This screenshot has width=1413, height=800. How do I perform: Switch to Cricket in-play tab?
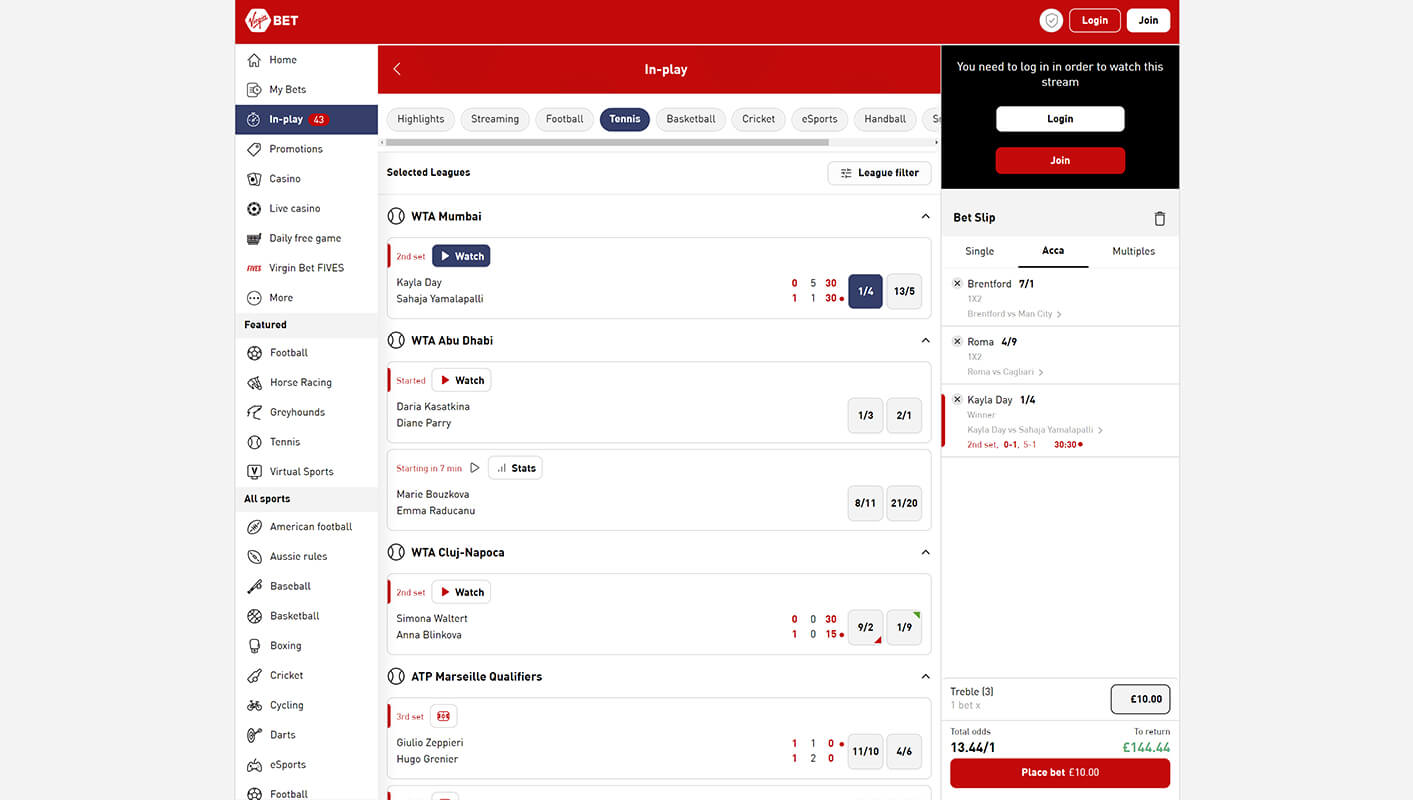pos(759,119)
